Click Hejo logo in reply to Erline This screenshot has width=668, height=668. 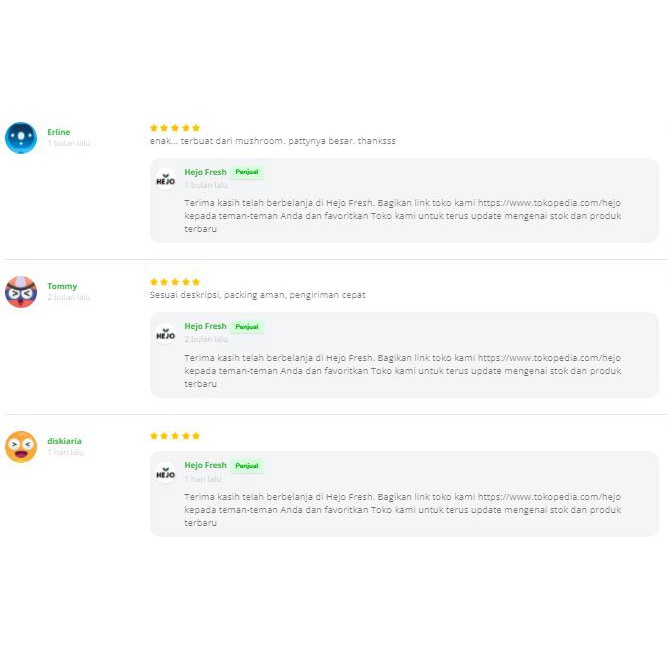(x=165, y=180)
